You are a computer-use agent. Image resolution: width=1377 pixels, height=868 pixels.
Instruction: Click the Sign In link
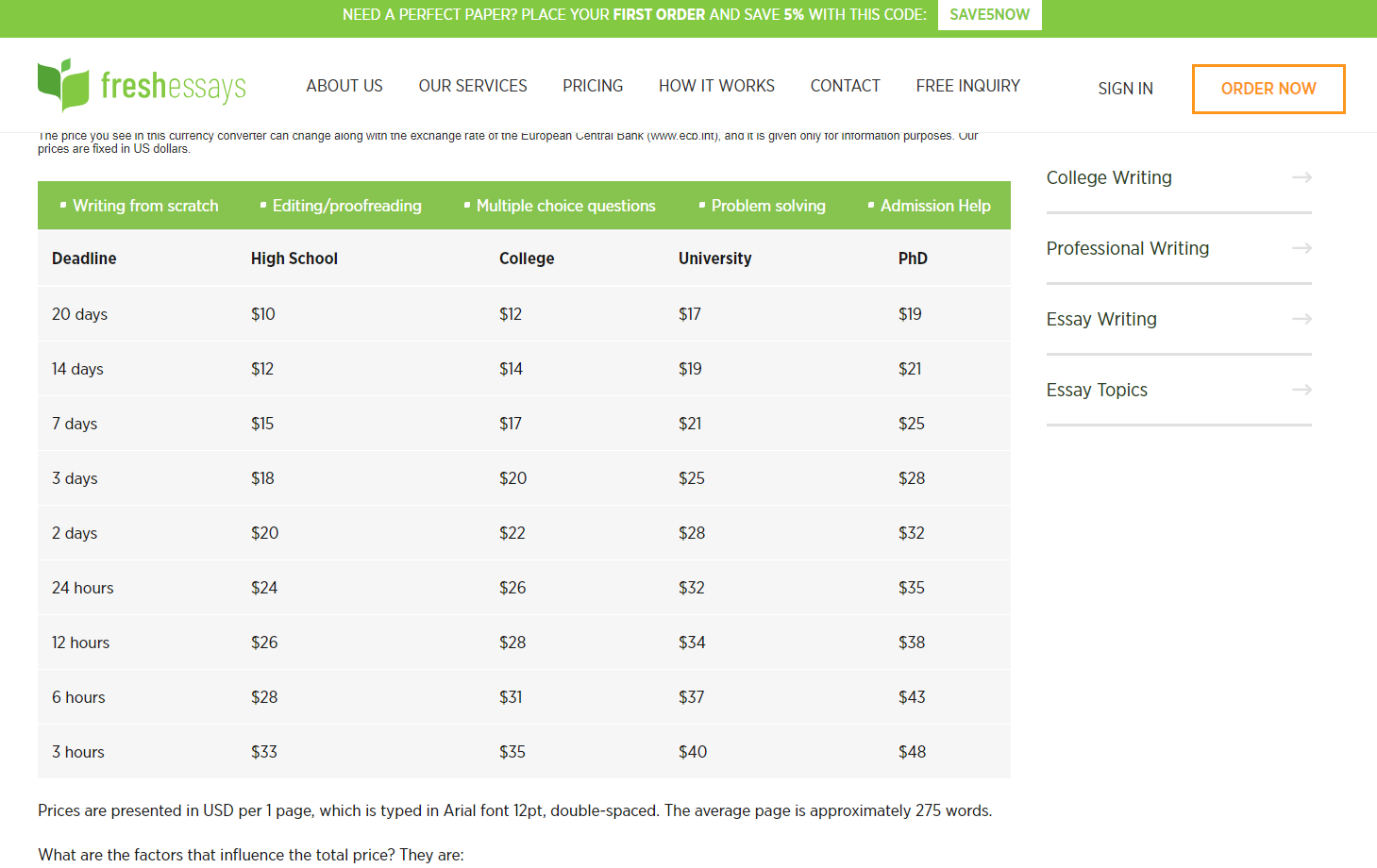1125,89
